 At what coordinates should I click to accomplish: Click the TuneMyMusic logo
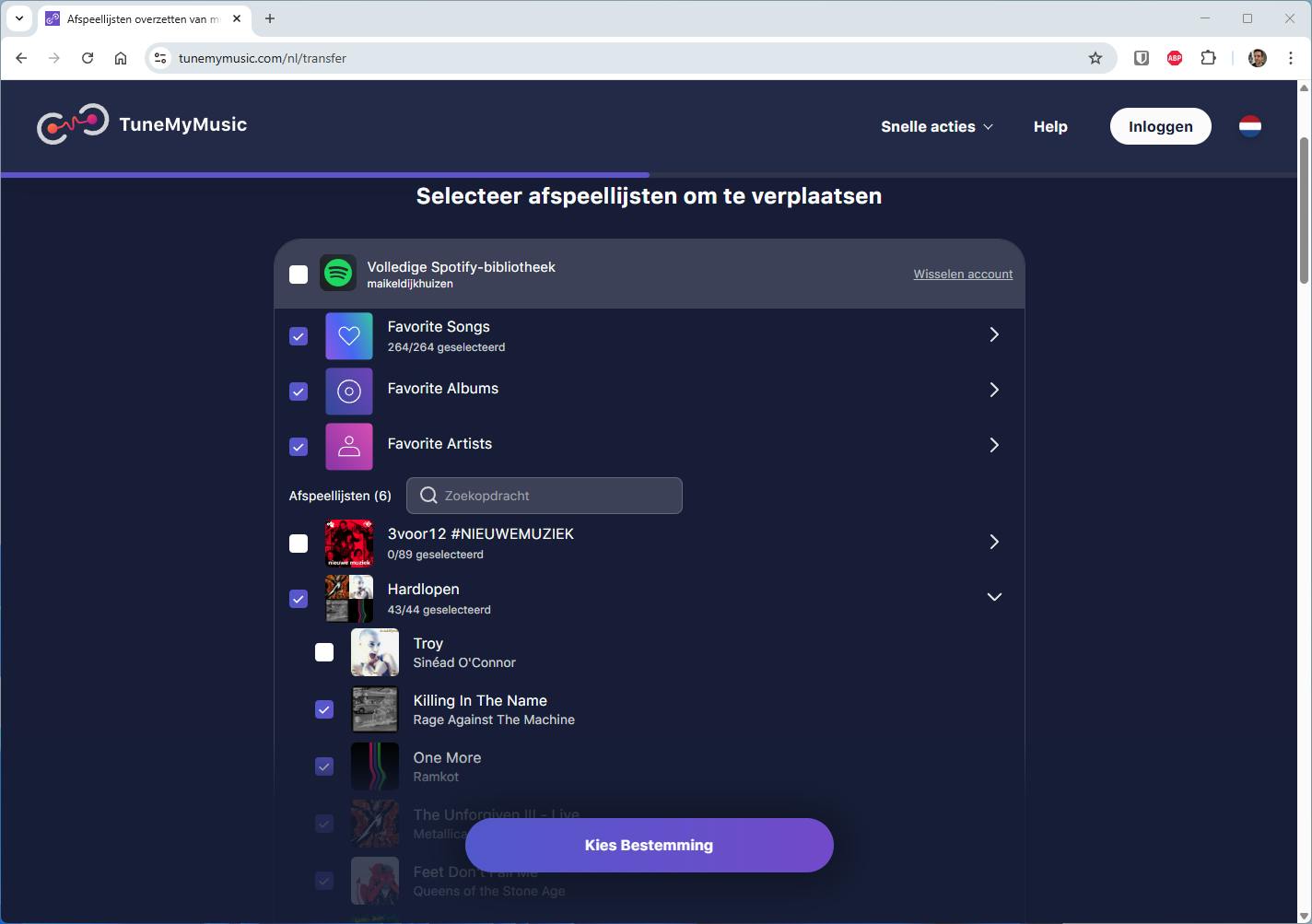click(142, 124)
